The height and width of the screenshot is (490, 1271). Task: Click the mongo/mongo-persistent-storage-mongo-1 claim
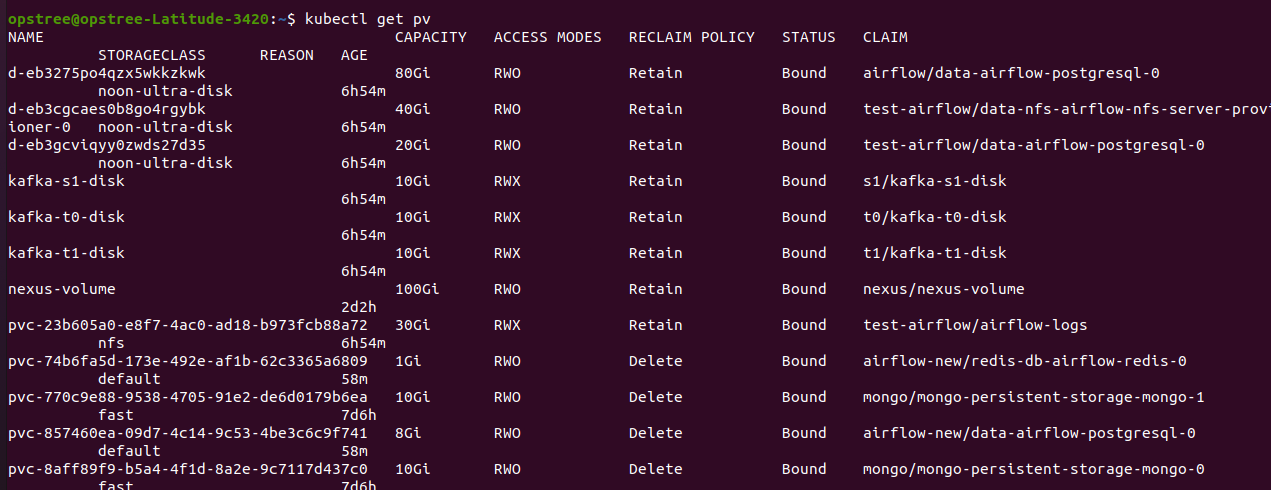[1034, 397]
